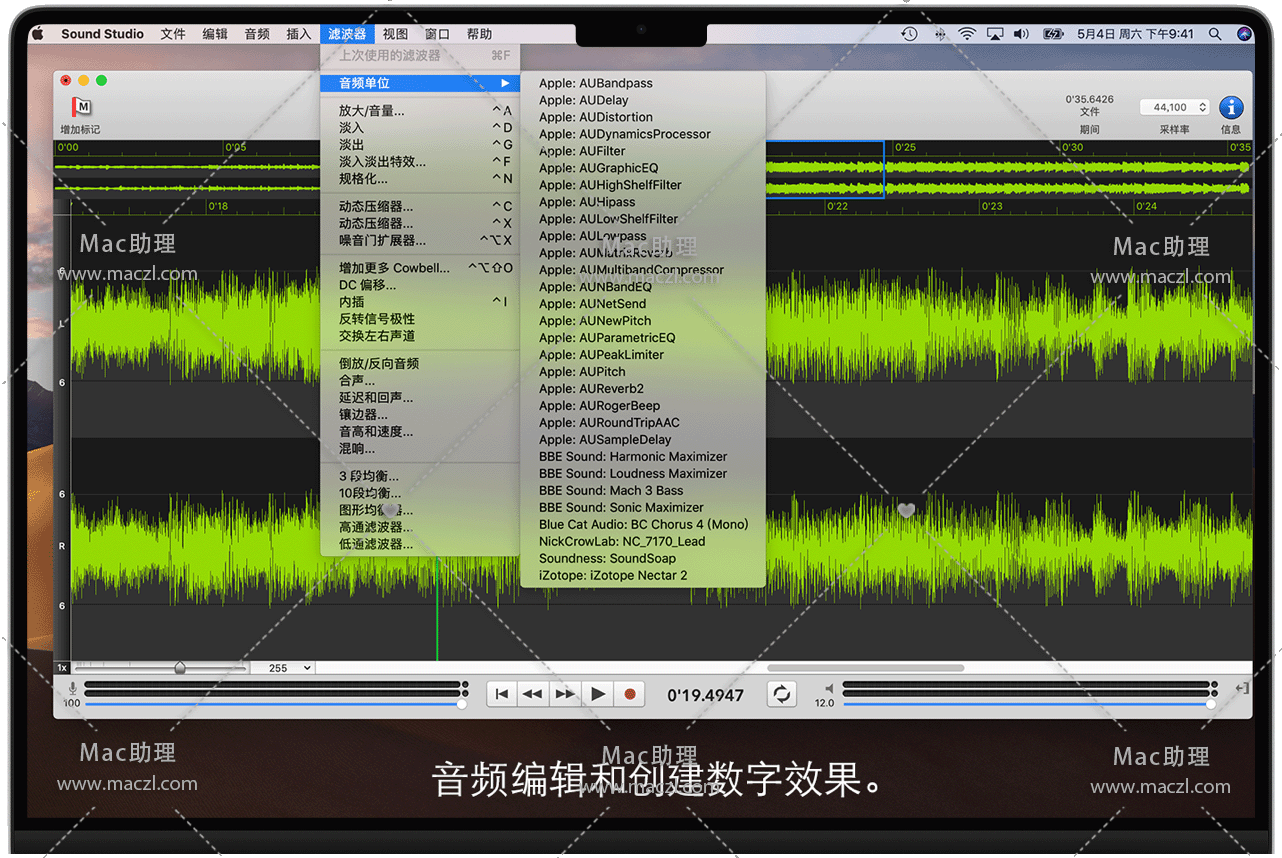
Task: Click the microphone input icon
Action: pos(72,689)
